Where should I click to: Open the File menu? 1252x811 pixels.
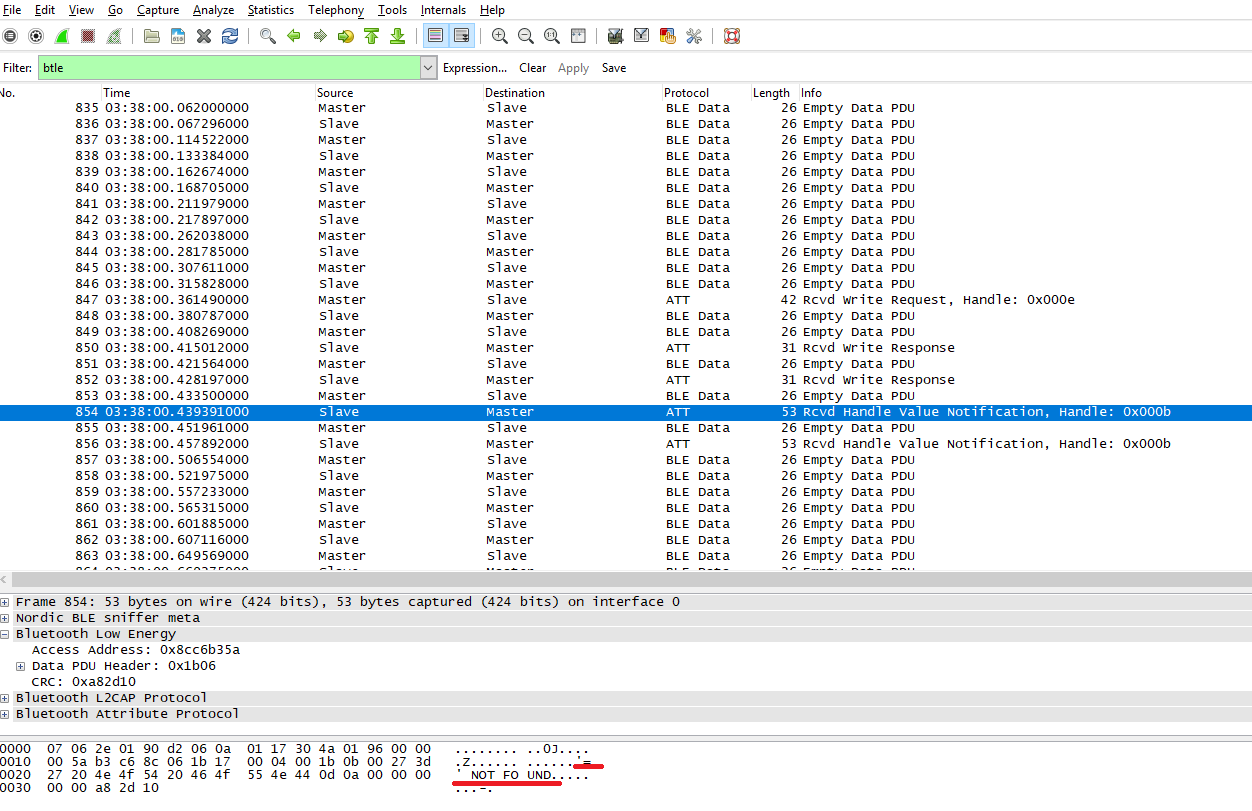click(11, 10)
